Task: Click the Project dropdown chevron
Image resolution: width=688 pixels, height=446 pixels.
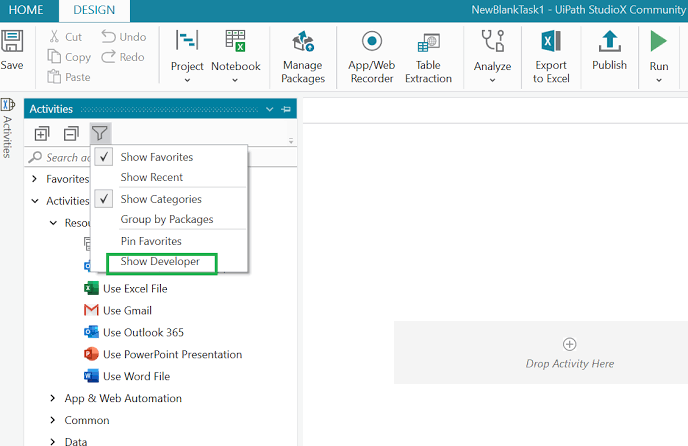Action: [187, 80]
